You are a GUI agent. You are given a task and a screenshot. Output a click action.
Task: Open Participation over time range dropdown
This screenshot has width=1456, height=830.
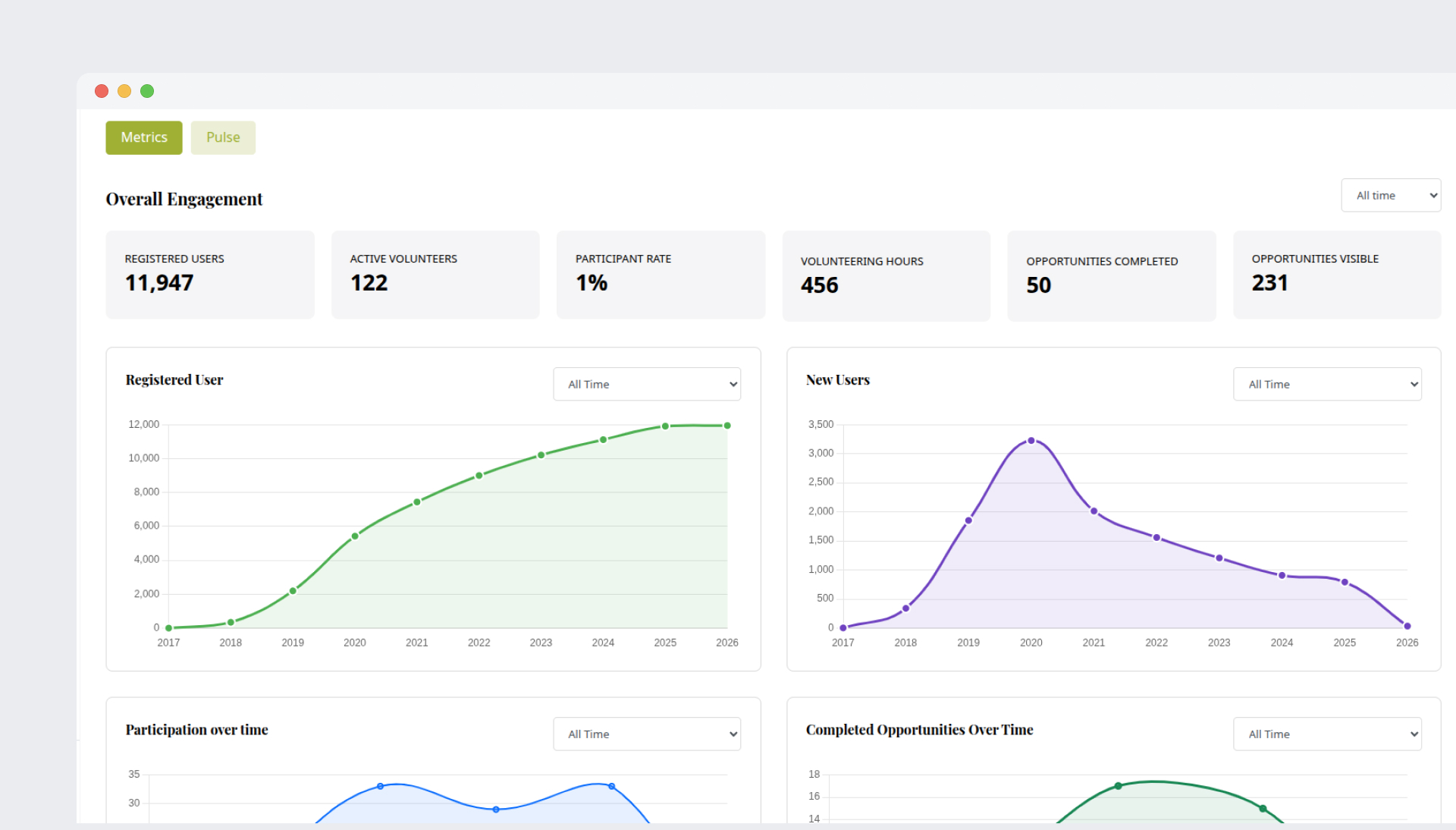coord(646,734)
